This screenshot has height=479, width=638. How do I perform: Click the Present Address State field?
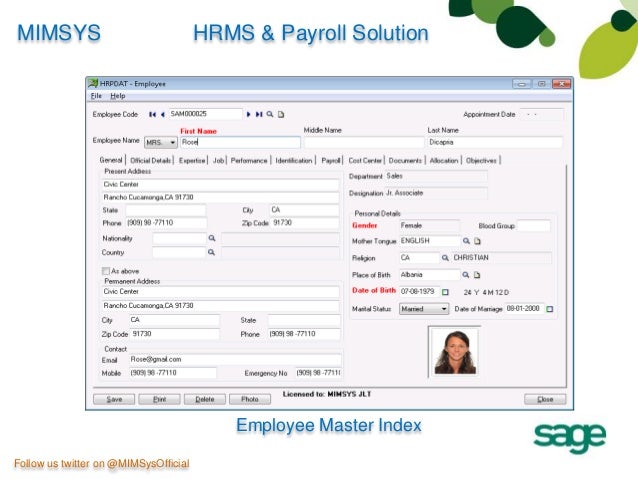(x=166, y=210)
